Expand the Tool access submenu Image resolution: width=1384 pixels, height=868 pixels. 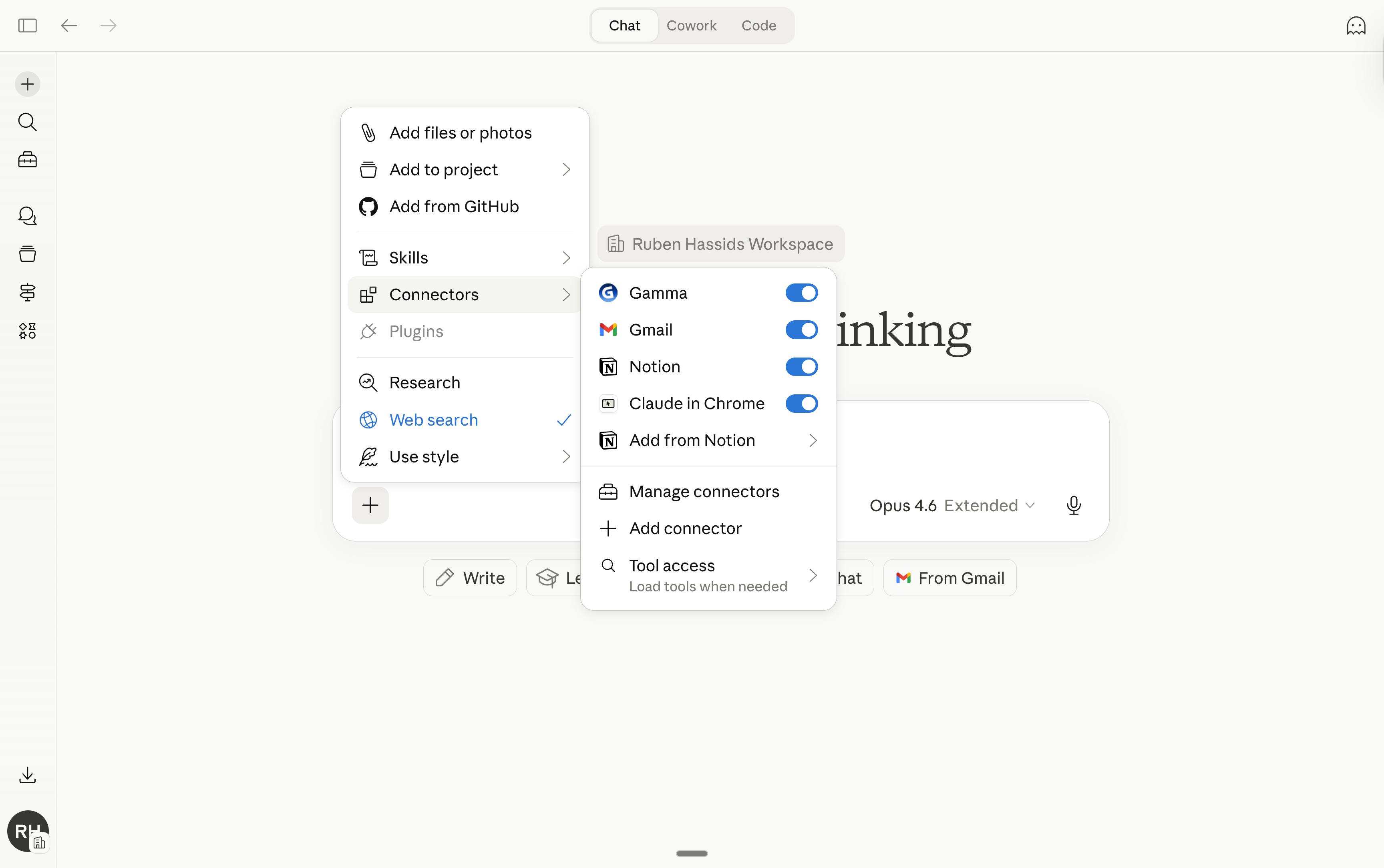(x=708, y=575)
